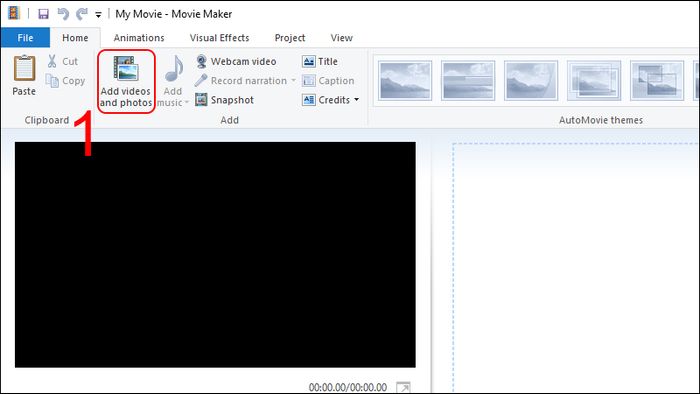Open the File menu
This screenshot has width=700, height=394.
click(x=25, y=38)
